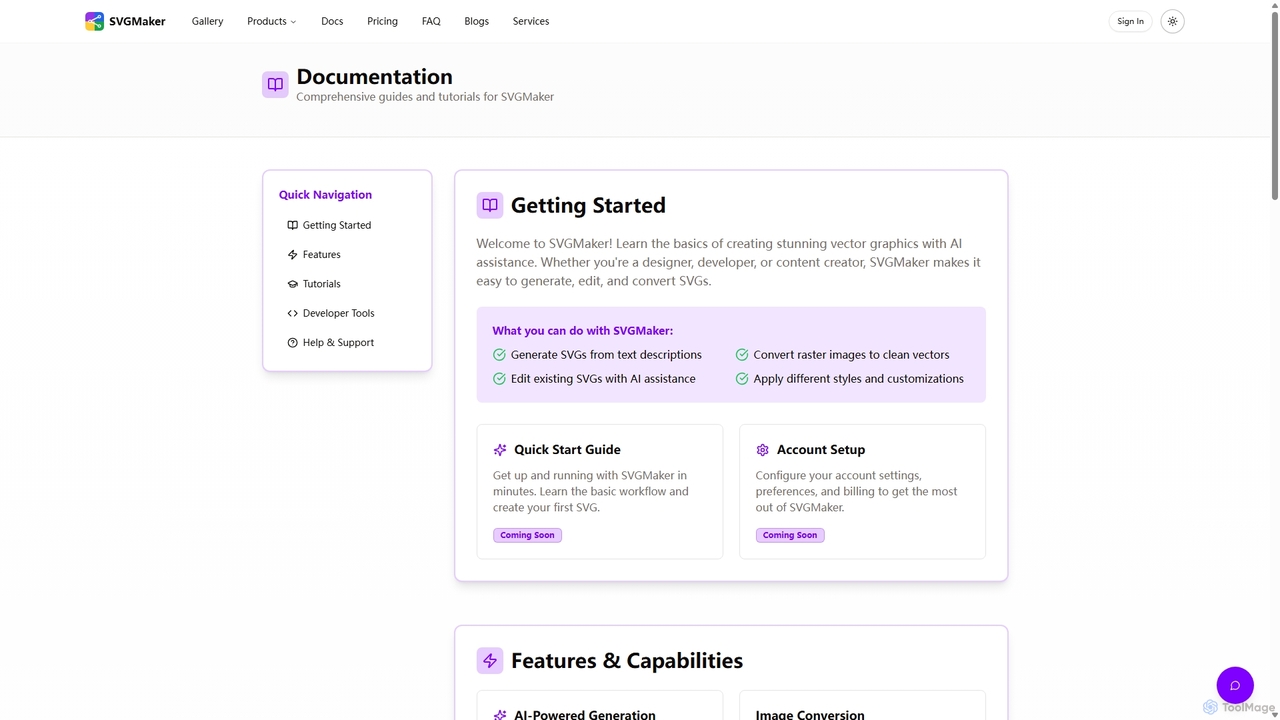Click the book icon beside Getting Started heading
The height and width of the screenshot is (720, 1280).
[x=490, y=205]
